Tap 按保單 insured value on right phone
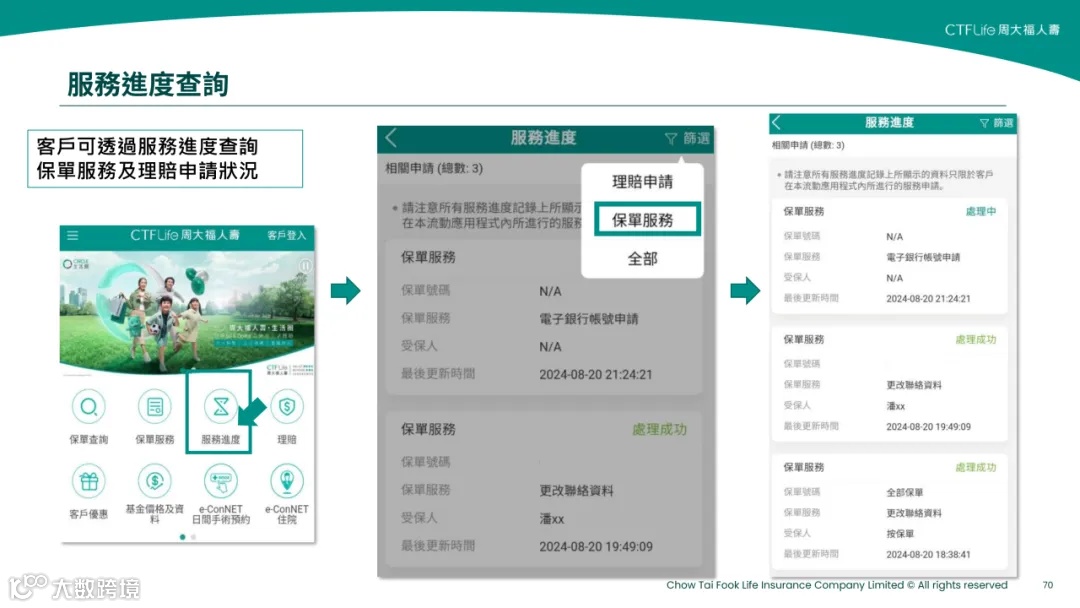 (x=900, y=534)
